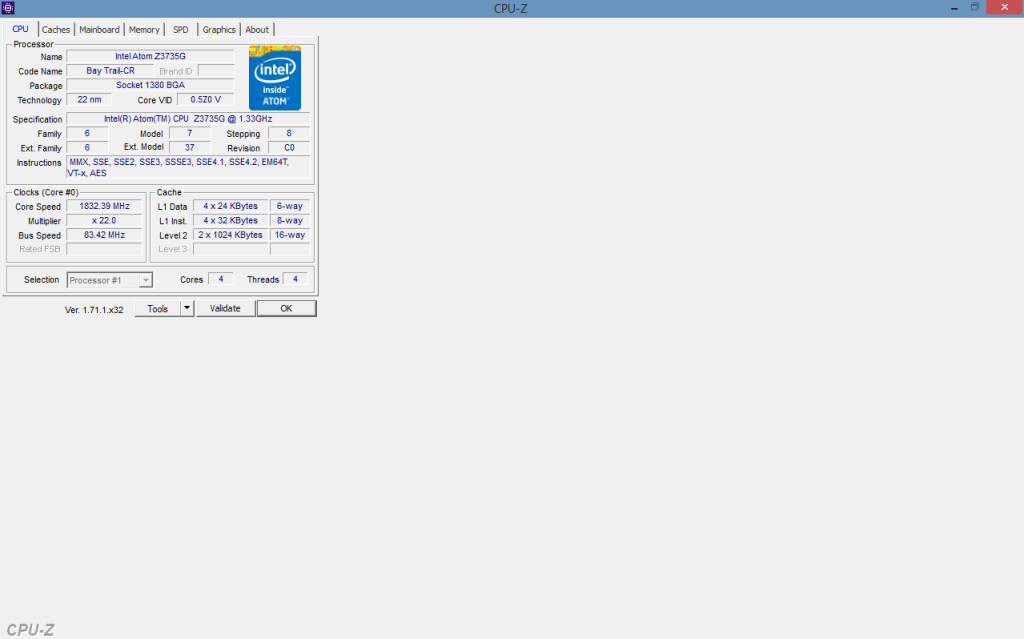Click the Core VID value 0.520 V
Viewport: 1024px width, 639px height.
206,99
